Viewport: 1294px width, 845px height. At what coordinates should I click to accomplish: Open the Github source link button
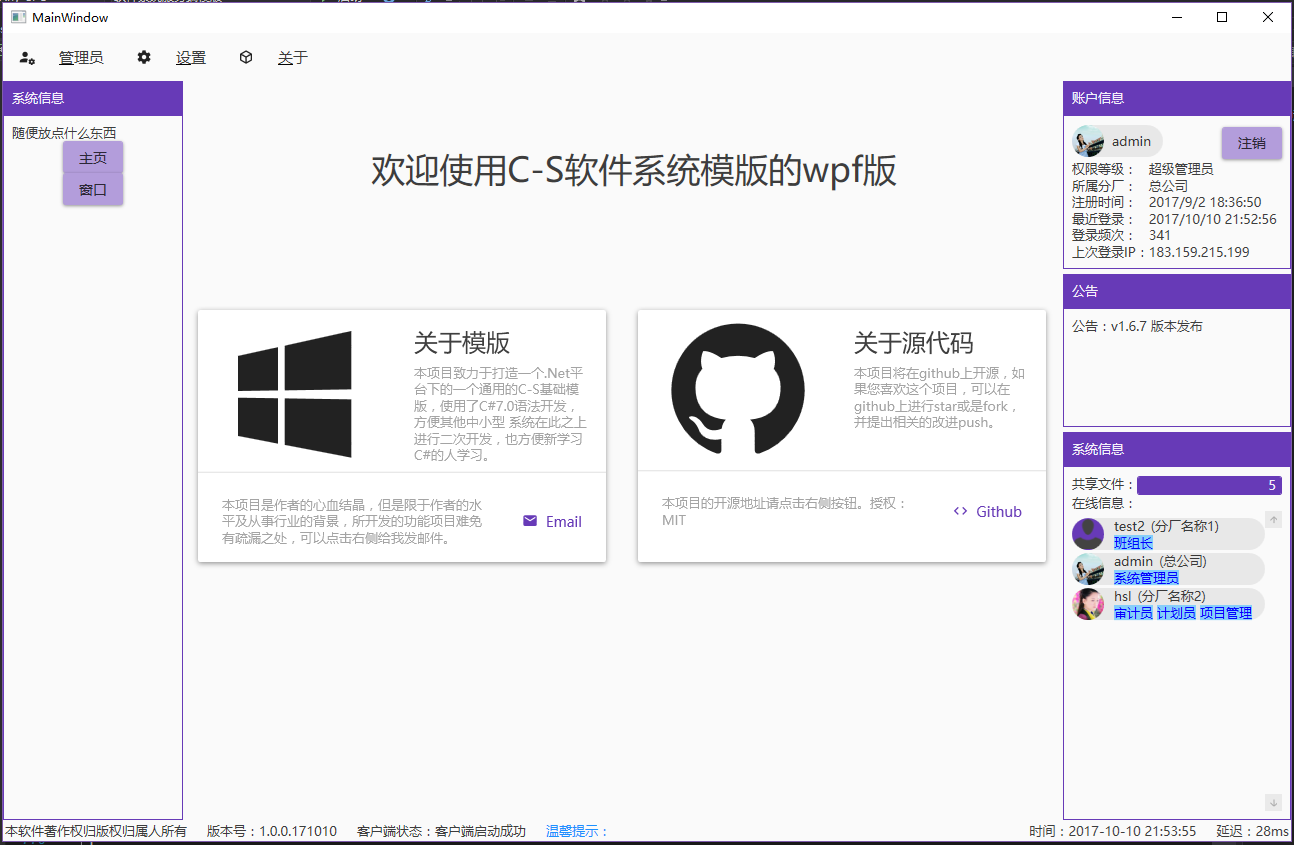(987, 511)
